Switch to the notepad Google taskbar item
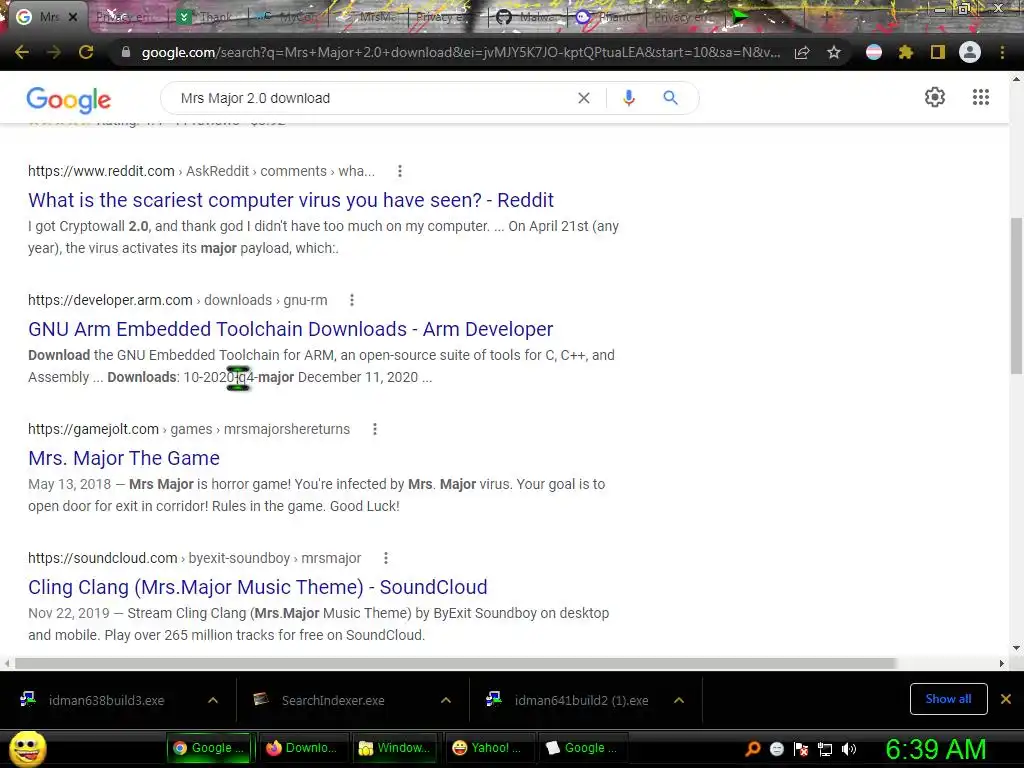This screenshot has height=768, width=1024. pyautogui.click(x=583, y=748)
